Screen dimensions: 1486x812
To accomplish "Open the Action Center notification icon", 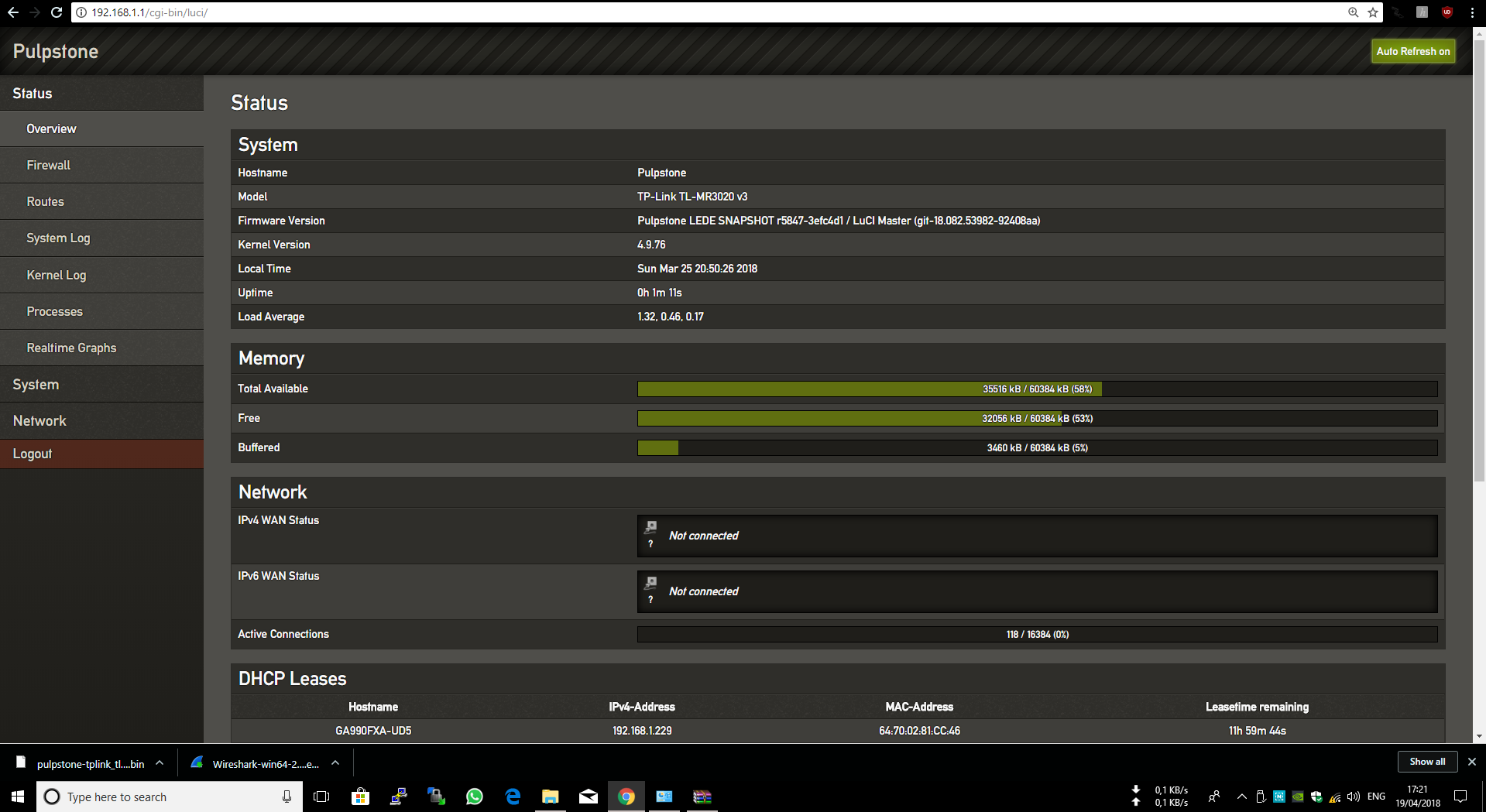I will [1460, 797].
